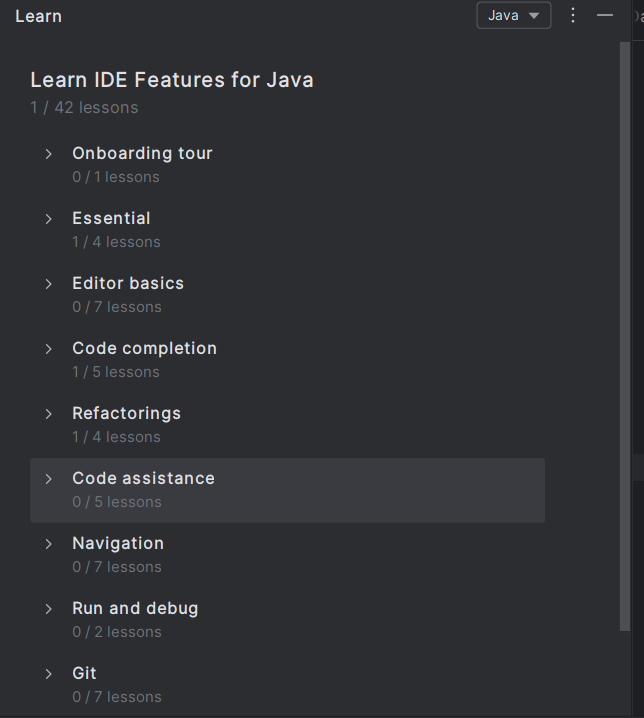
Task: Expand the Refactorings chevron
Action: [x=49, y=414]
